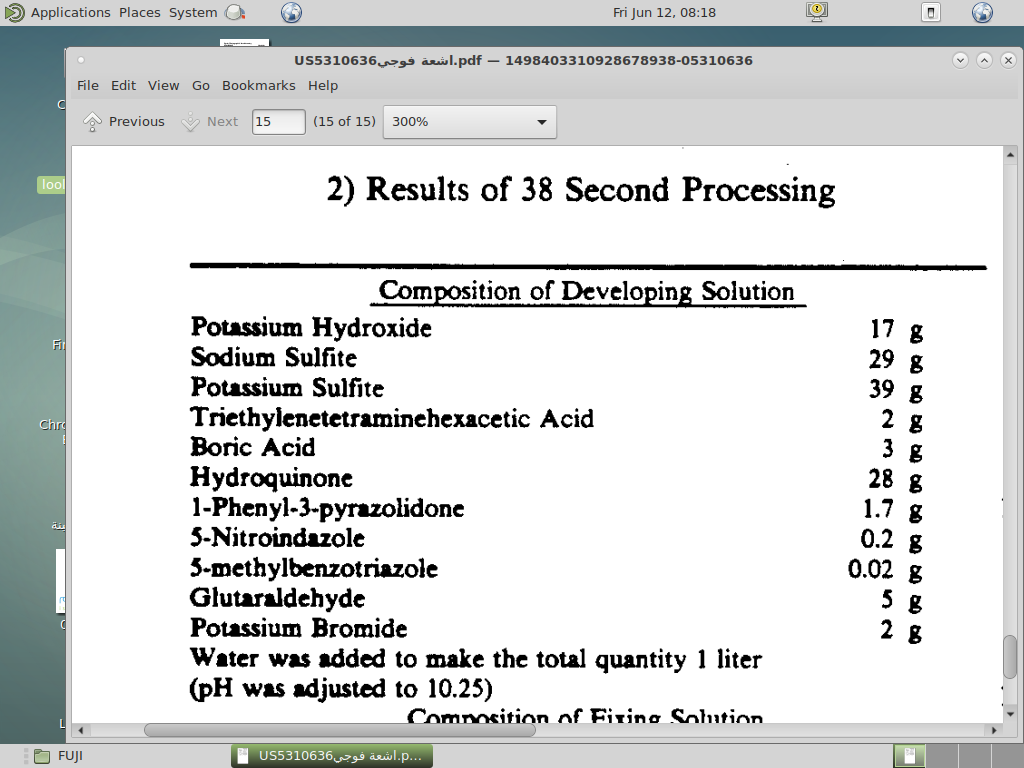Click the distribution logo on the panel

click(14, 12)
